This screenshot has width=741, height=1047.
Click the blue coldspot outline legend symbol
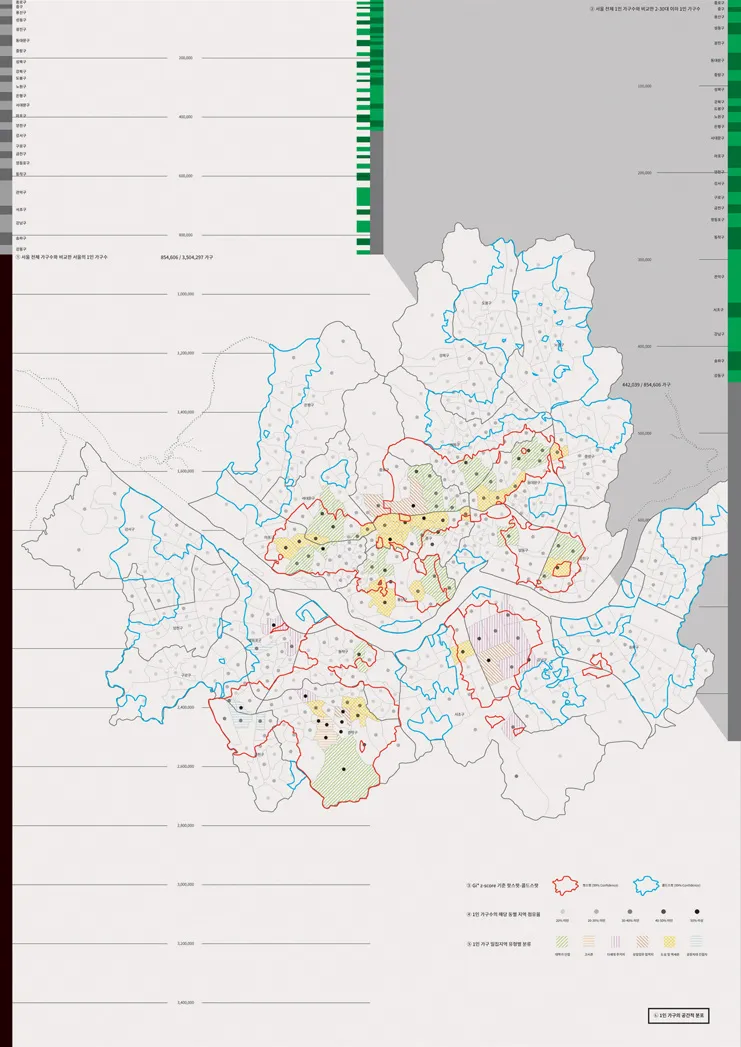click(646, 885)
